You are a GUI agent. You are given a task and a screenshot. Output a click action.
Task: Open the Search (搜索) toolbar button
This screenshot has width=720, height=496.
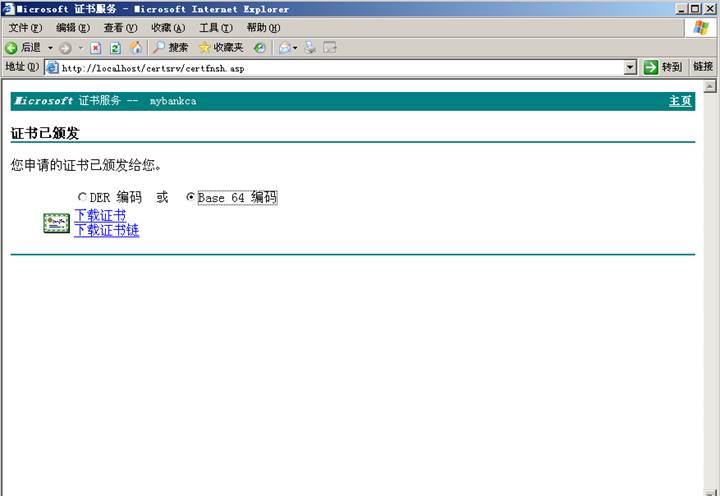(170, 47)
